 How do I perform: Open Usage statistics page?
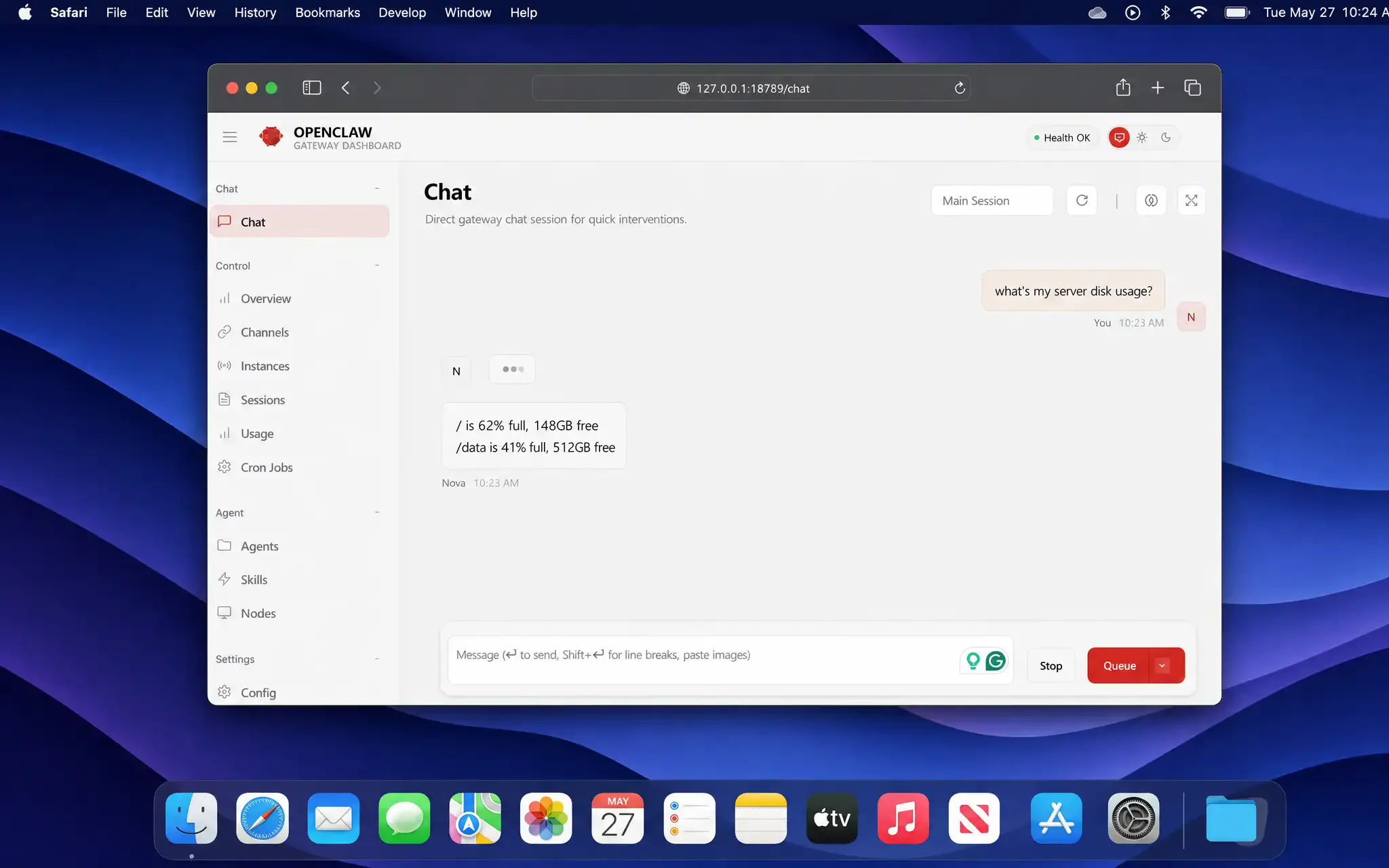pos(299,433)
